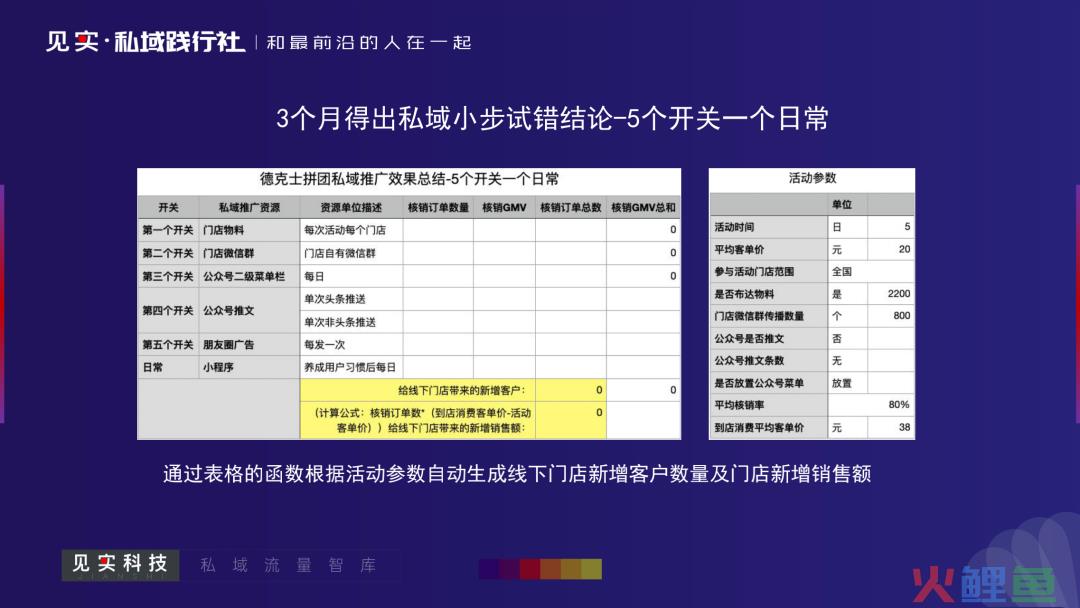Click the '见实科技' footer logo

(x=121, y=565)
